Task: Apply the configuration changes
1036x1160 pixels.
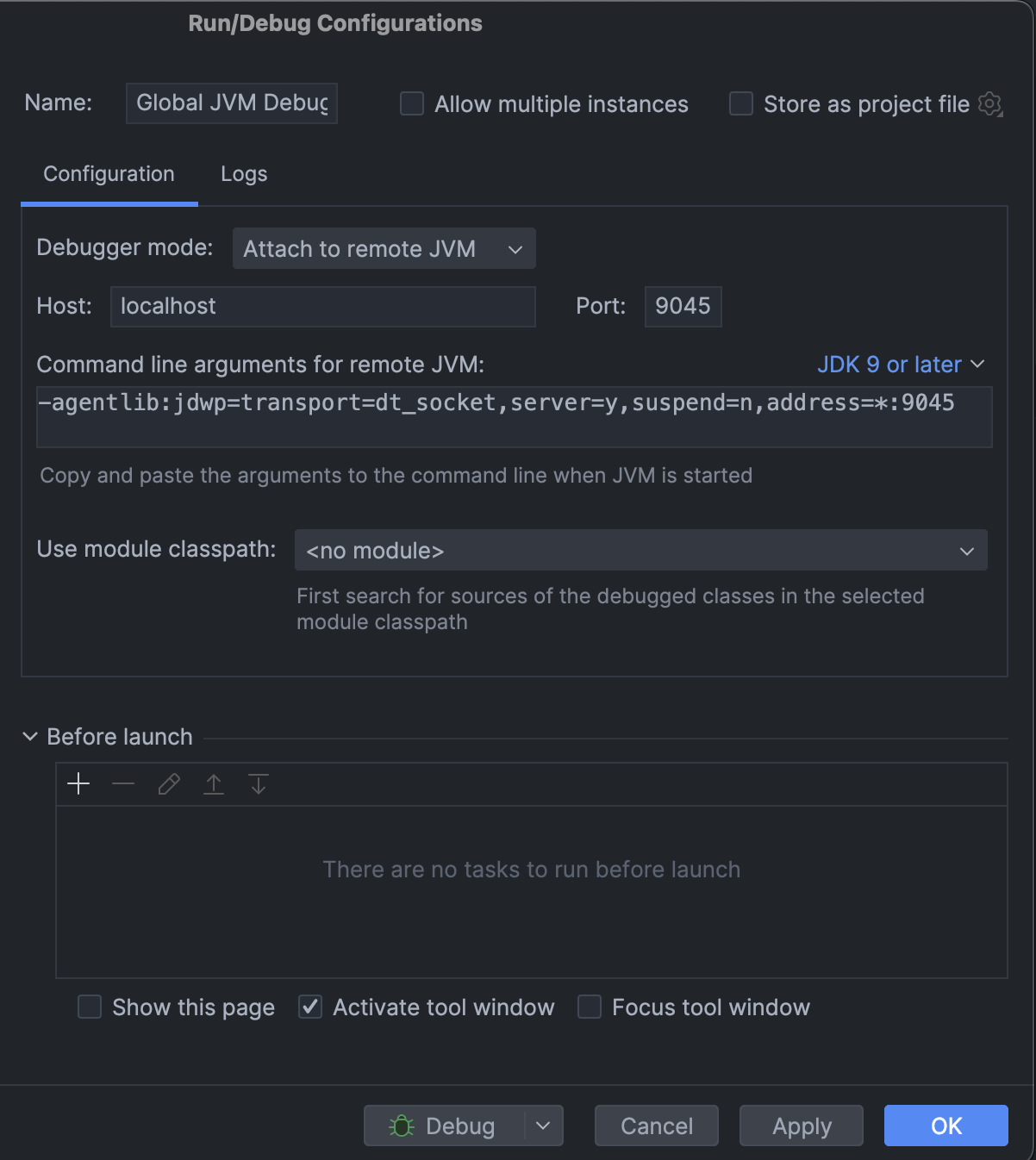Action: [x=801, y=1126]
